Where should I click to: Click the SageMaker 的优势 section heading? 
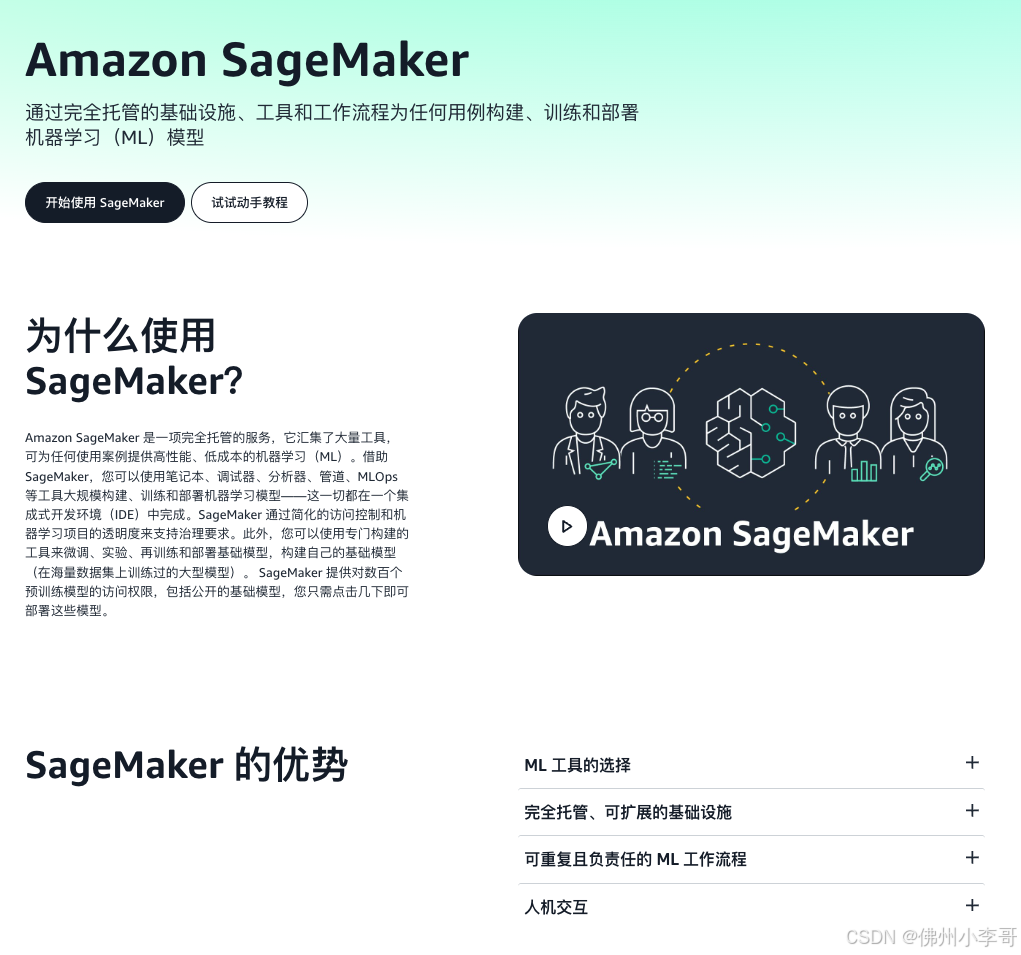[x=186, y=765]
